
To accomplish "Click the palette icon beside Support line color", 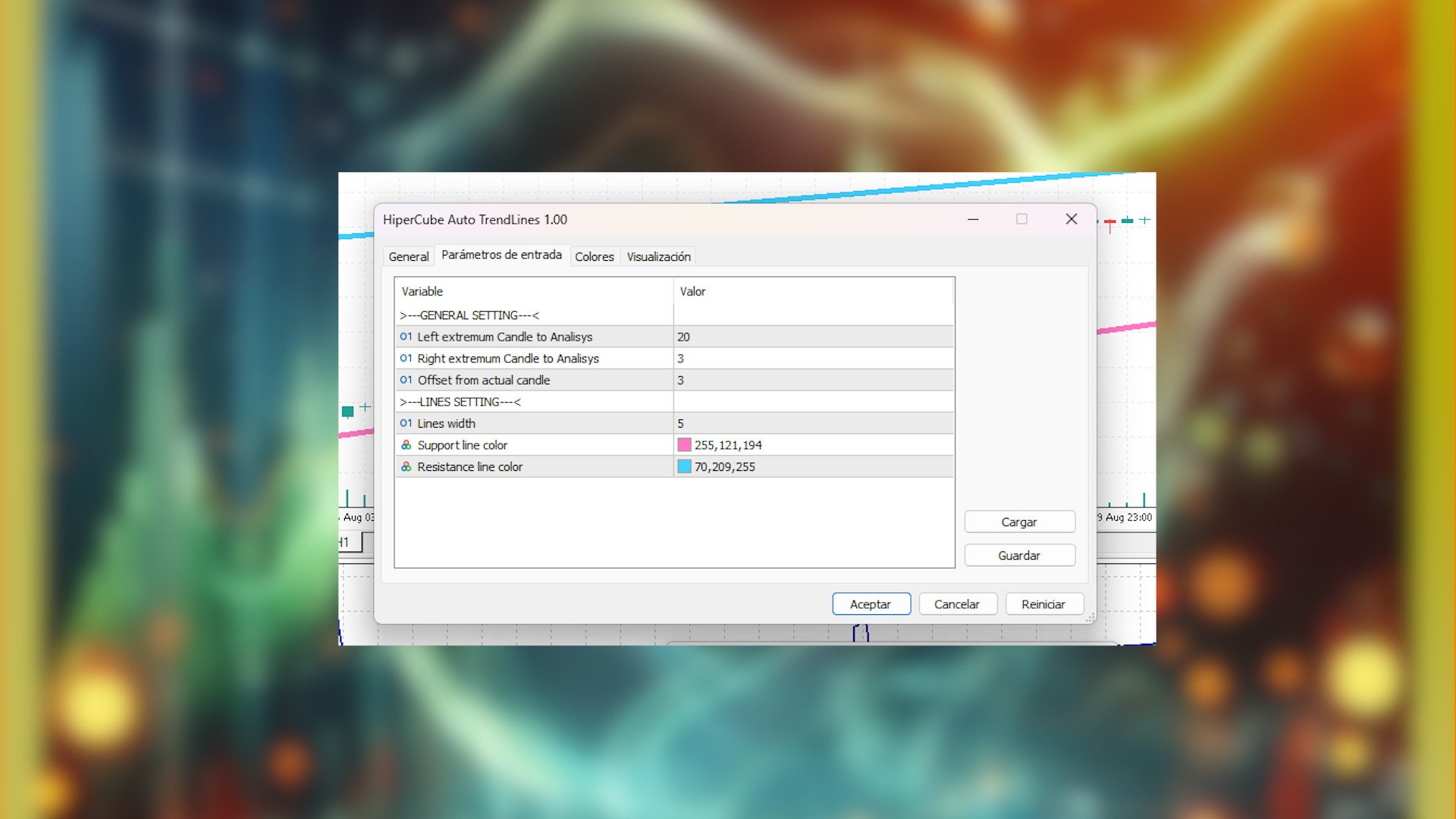I will click(406, 445).
